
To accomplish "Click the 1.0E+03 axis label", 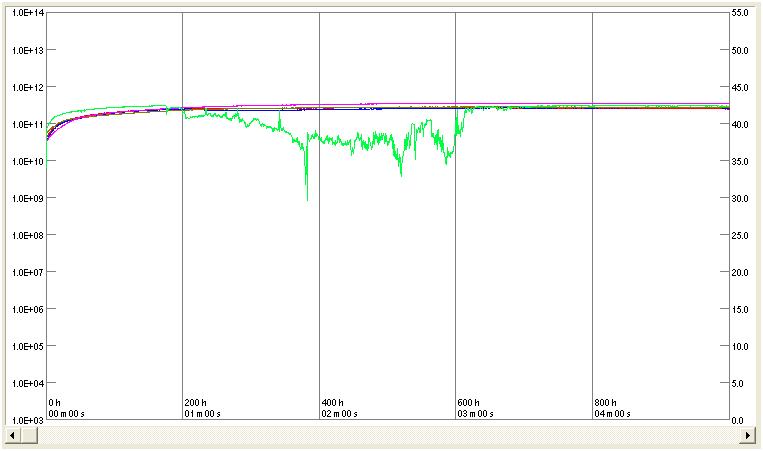I will (28, 420).
